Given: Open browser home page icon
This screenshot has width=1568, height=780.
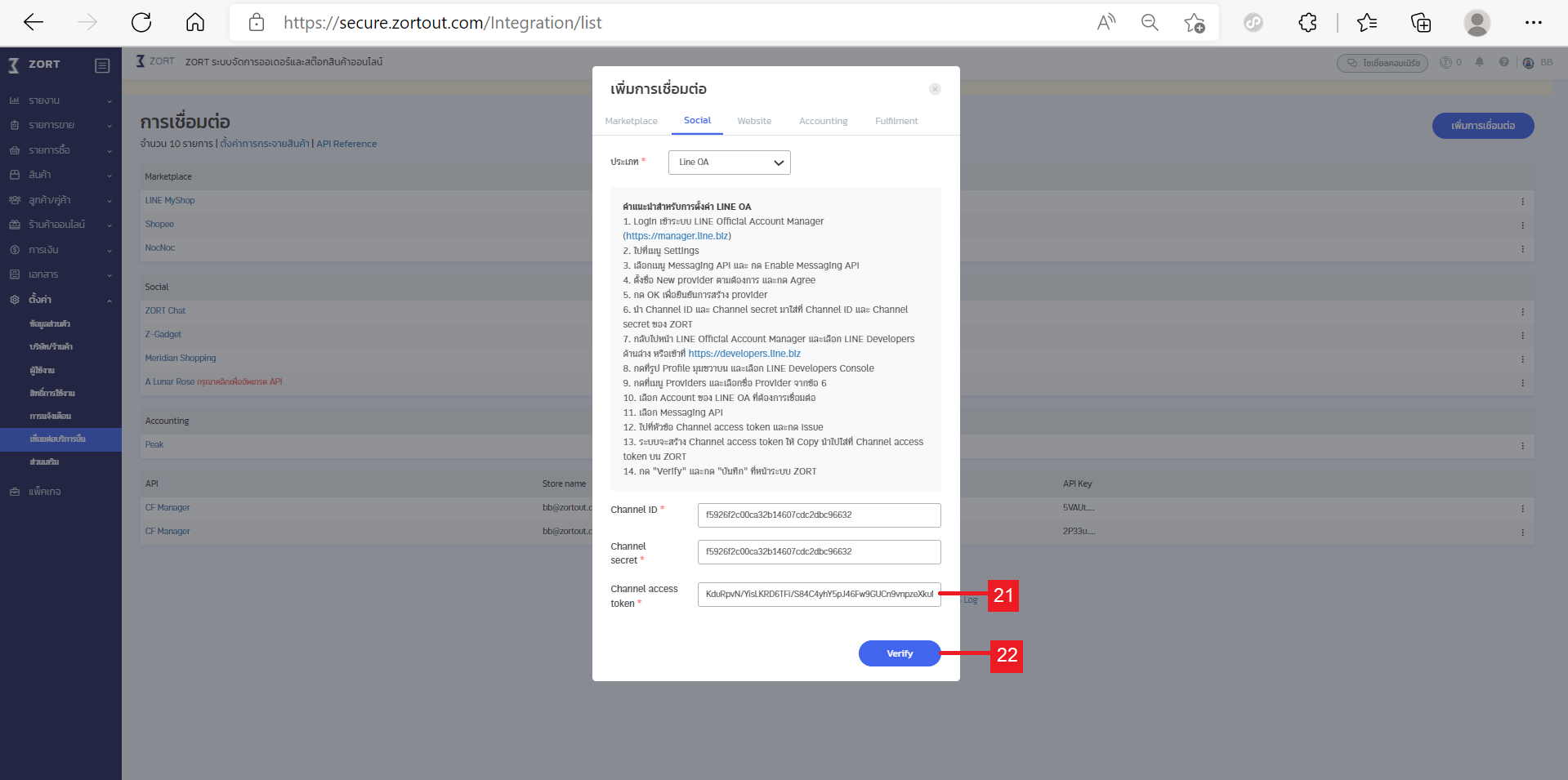Looking at the screenshot, I should click(195, 22).
